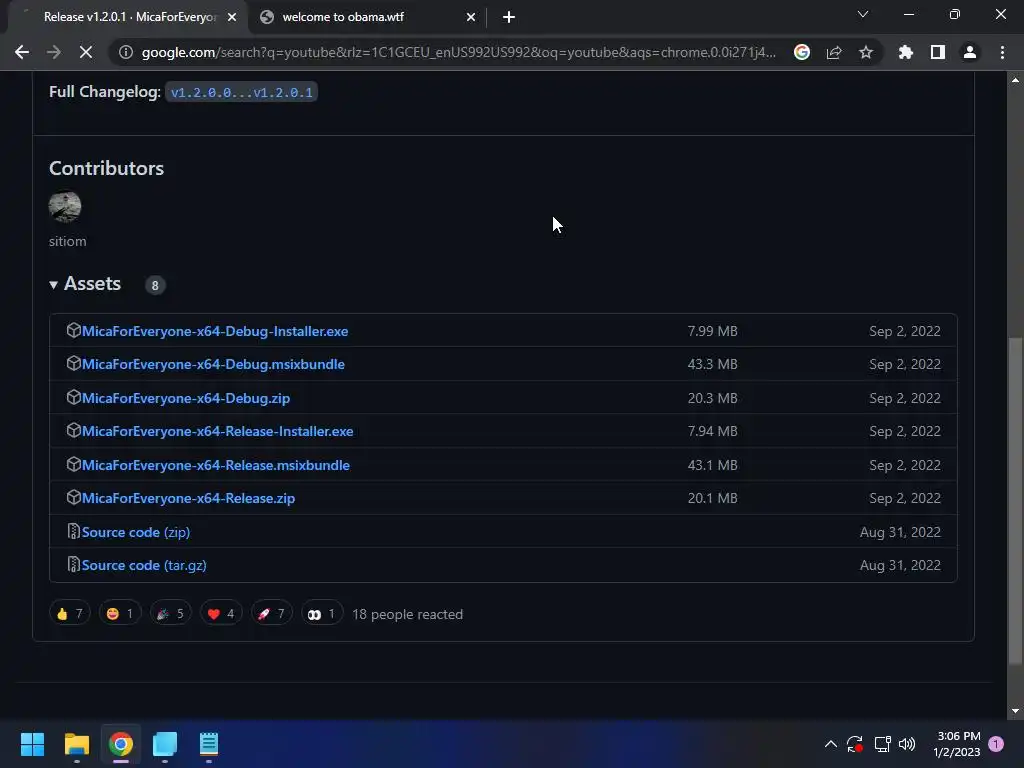
Task: Click the 7.99 MB size text
Action: point(712,331)
